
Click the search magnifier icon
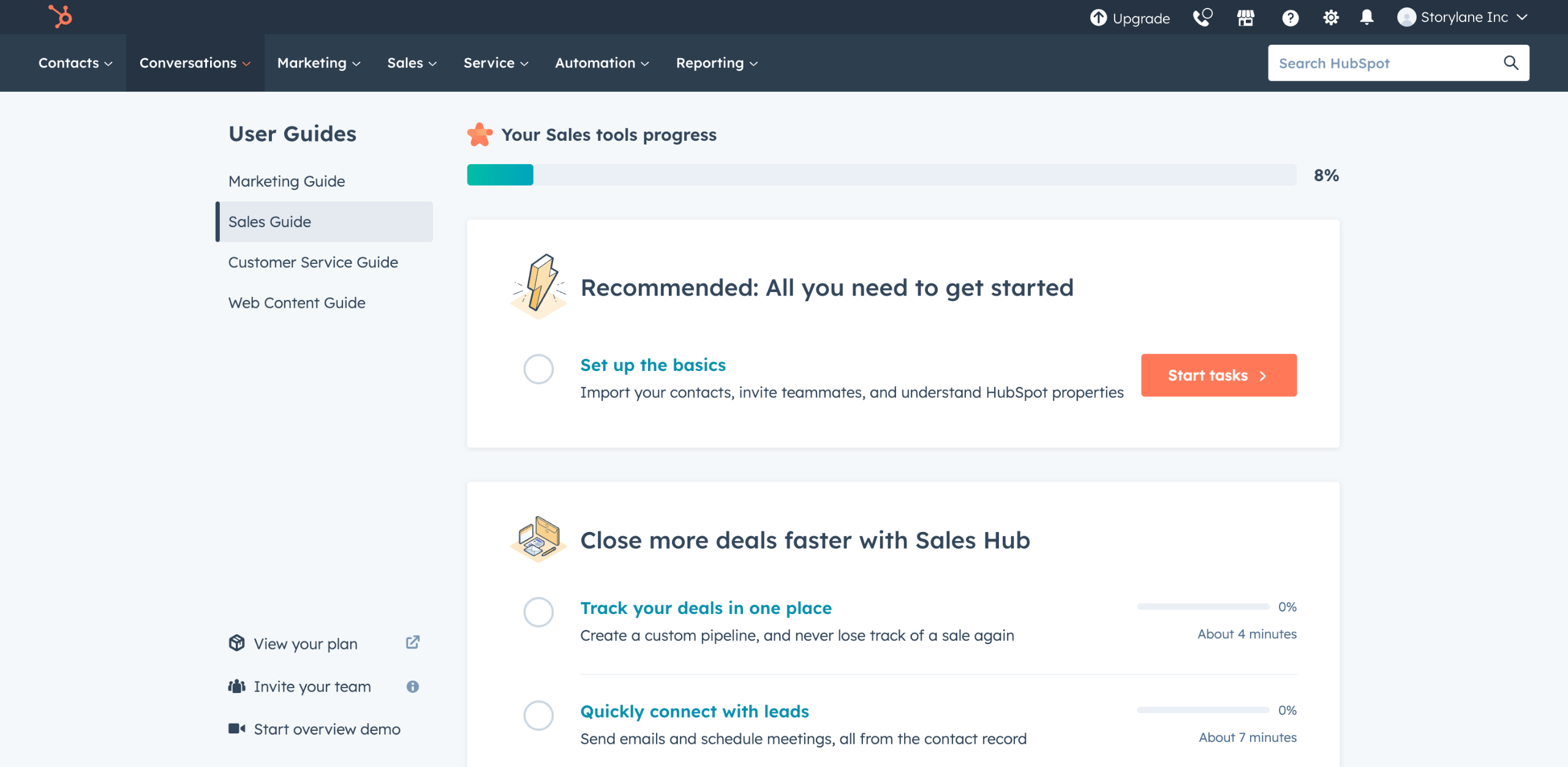1511,62
